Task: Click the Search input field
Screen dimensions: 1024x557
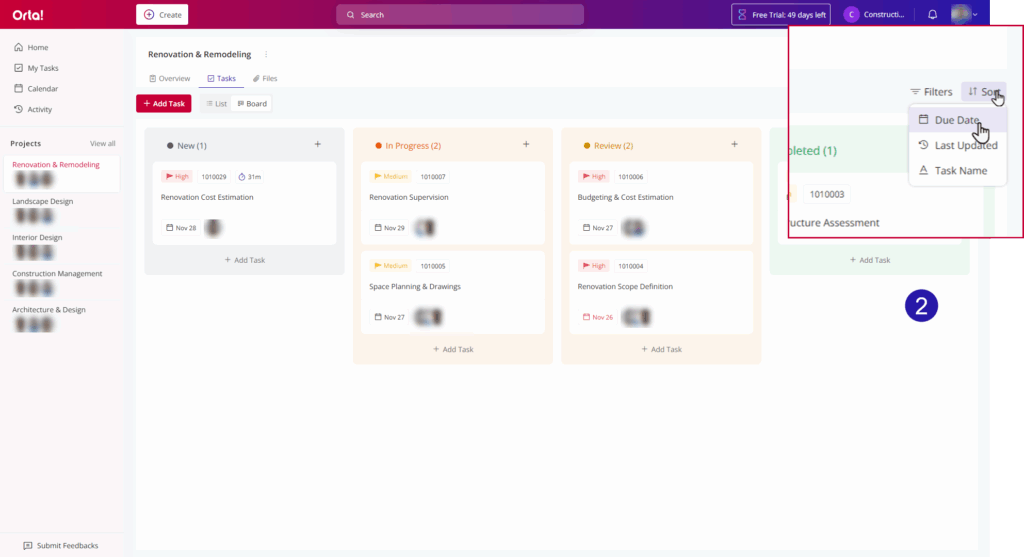Action: pos(460,15)
